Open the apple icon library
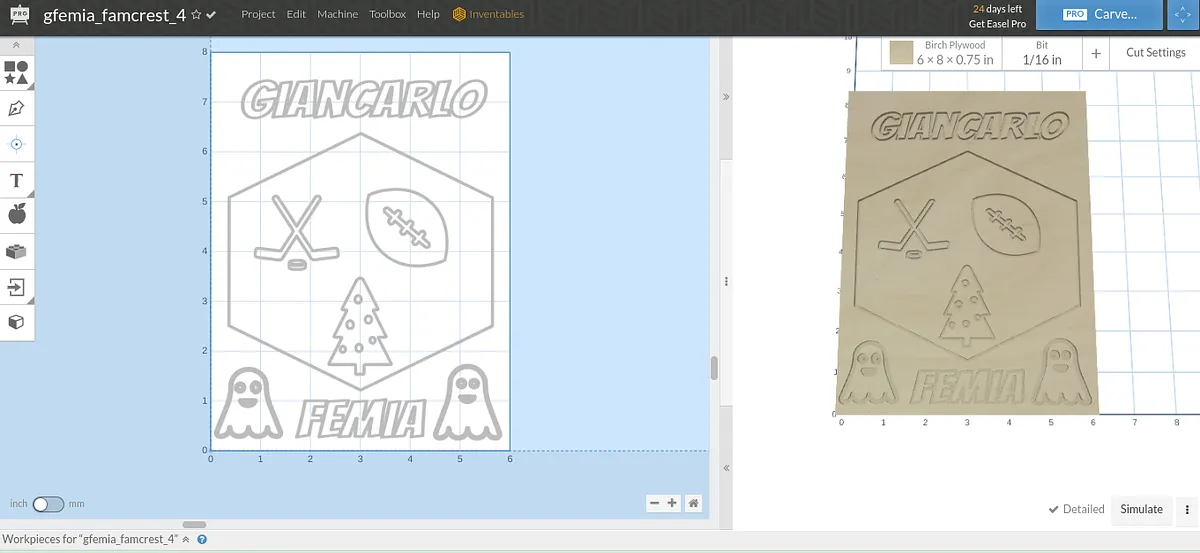 16,214
